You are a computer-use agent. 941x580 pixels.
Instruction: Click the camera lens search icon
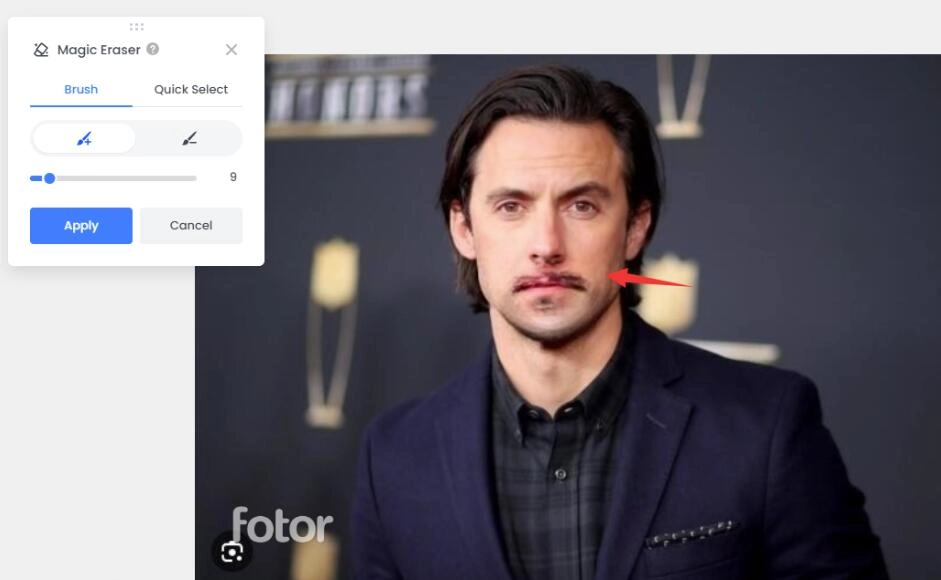tap(232, 552)
